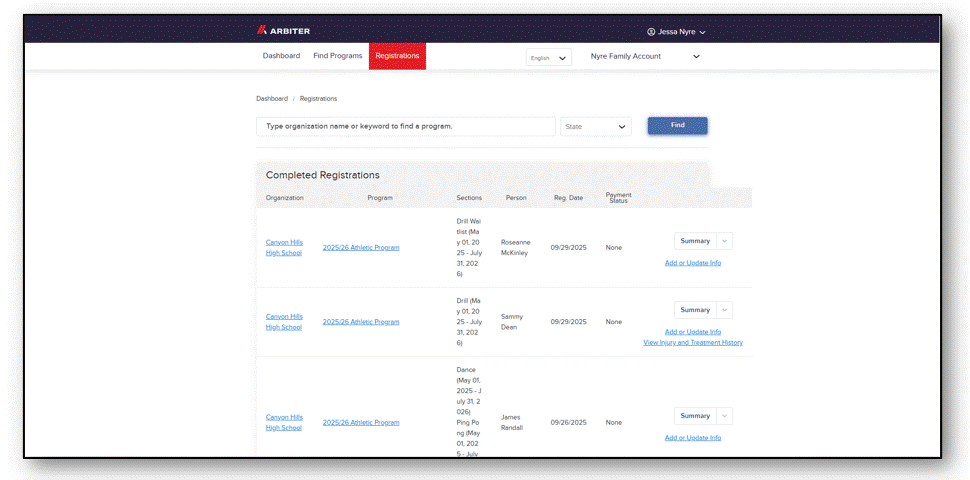
Task: Click the 09/29/2025 date in Sammy Dean row
Action: click(569, 322)
